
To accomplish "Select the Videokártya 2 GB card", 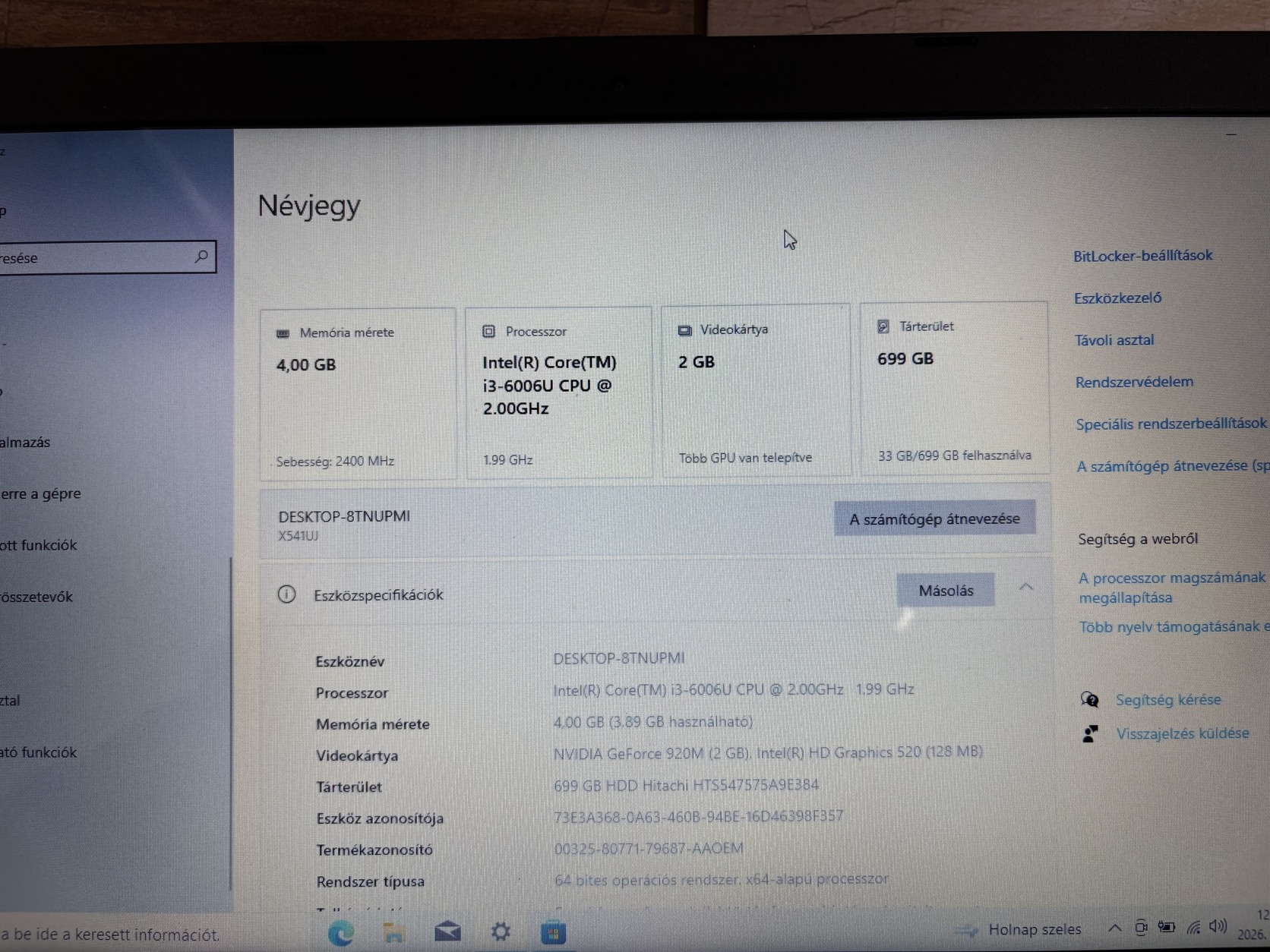I will [x=756, y=390].
